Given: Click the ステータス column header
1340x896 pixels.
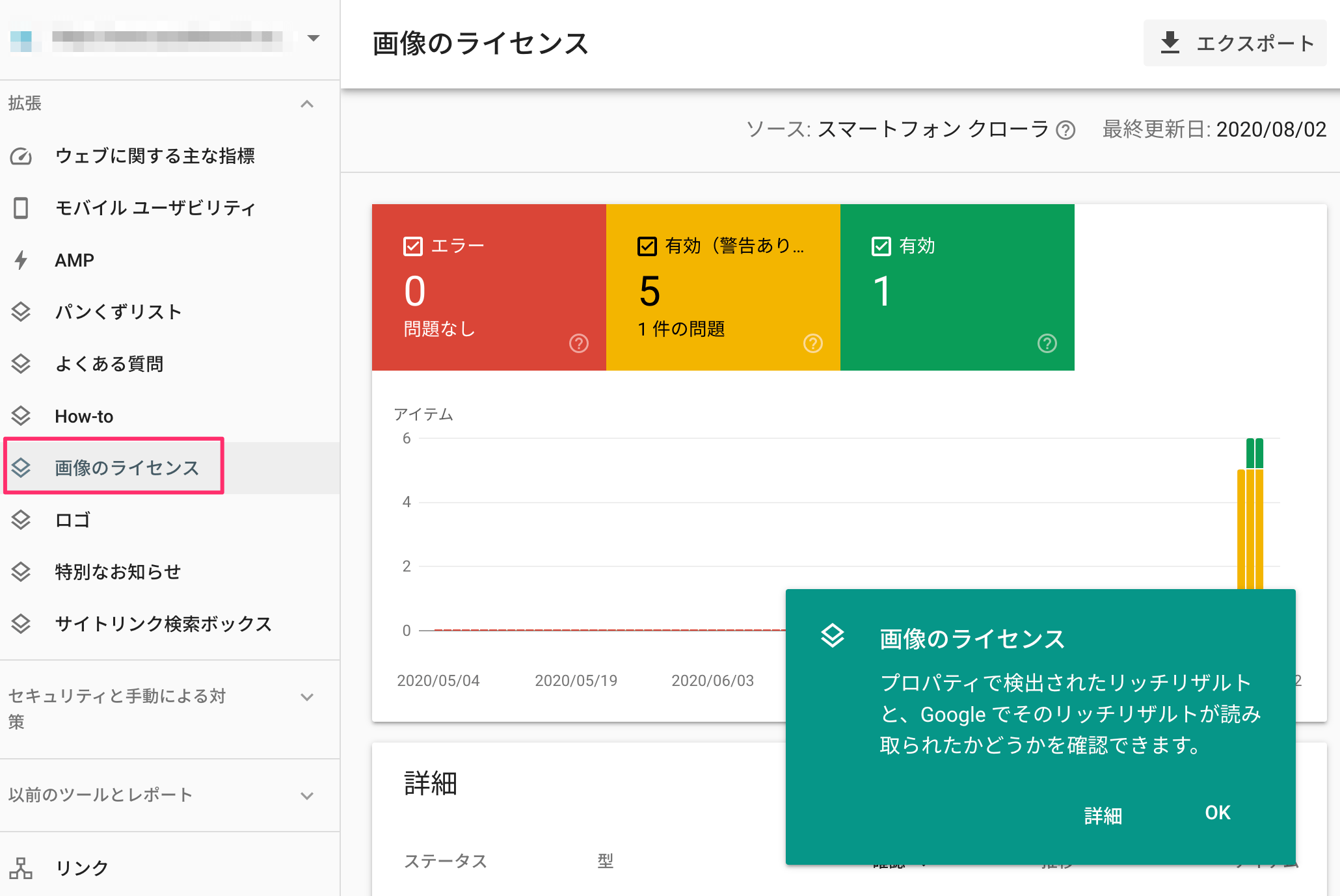Looking at the screenshot, I should pos(446,862).
